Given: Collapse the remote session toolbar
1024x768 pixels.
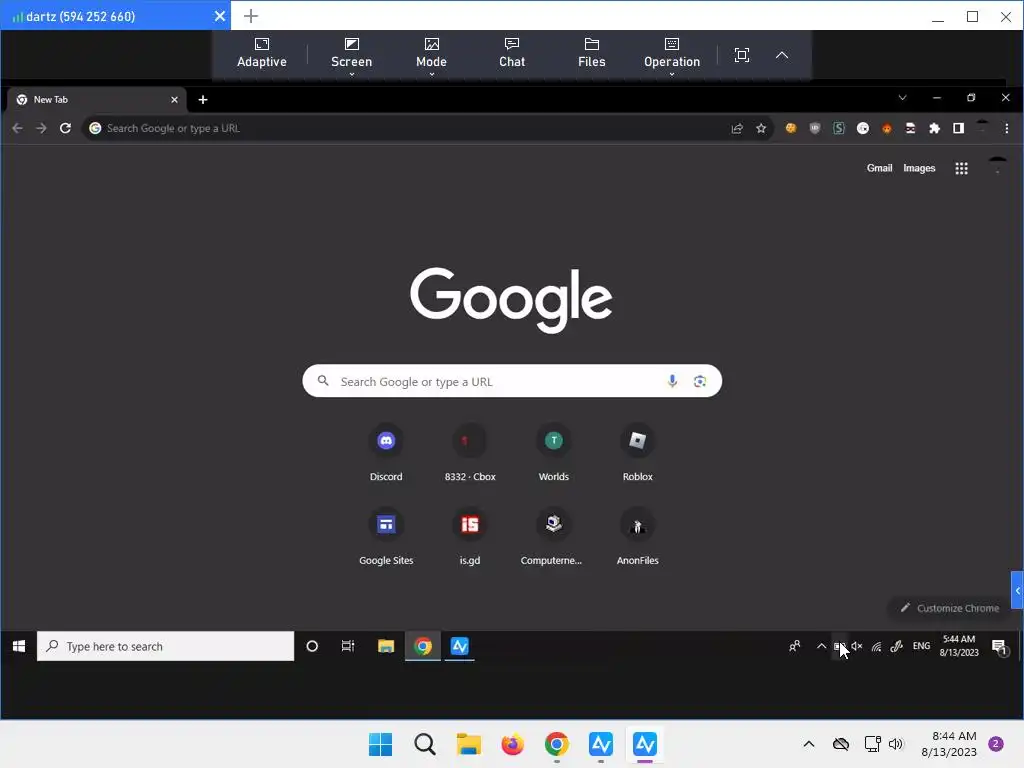Looking at the screenshot, I should click(782, 55).
